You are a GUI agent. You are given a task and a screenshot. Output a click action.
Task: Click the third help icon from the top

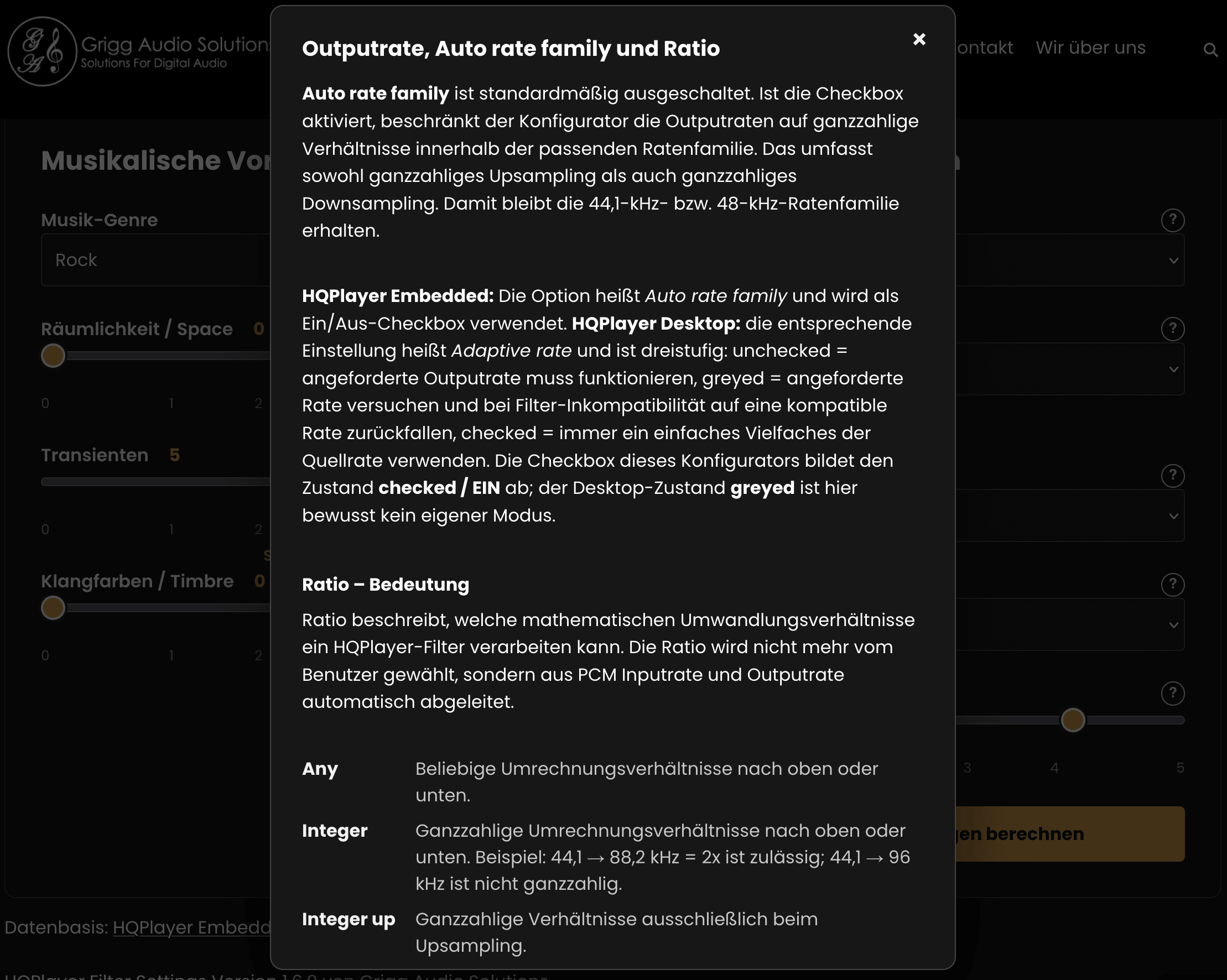(x=1172, y=476)
